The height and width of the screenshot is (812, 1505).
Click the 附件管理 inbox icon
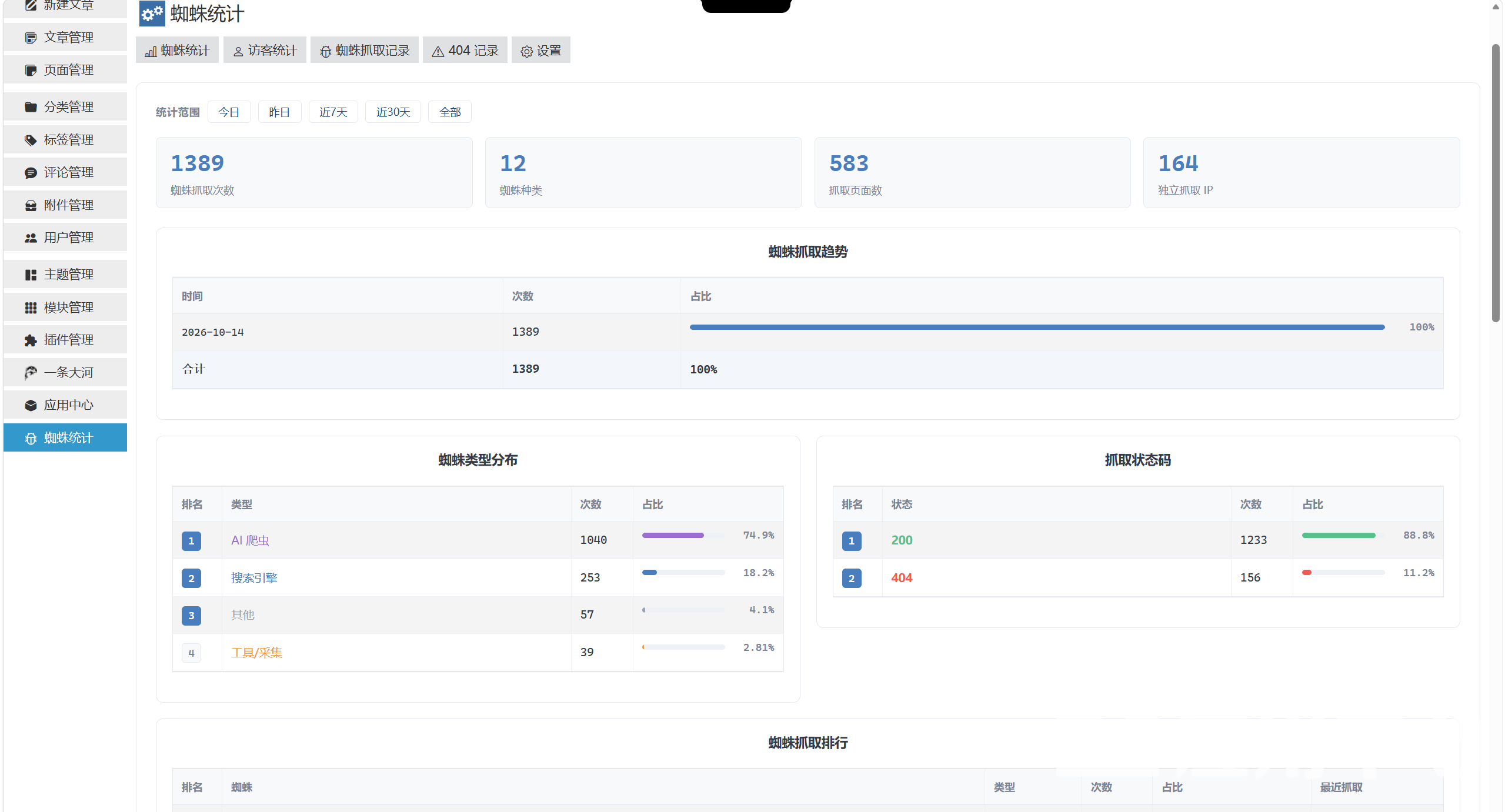coord(31,206)
